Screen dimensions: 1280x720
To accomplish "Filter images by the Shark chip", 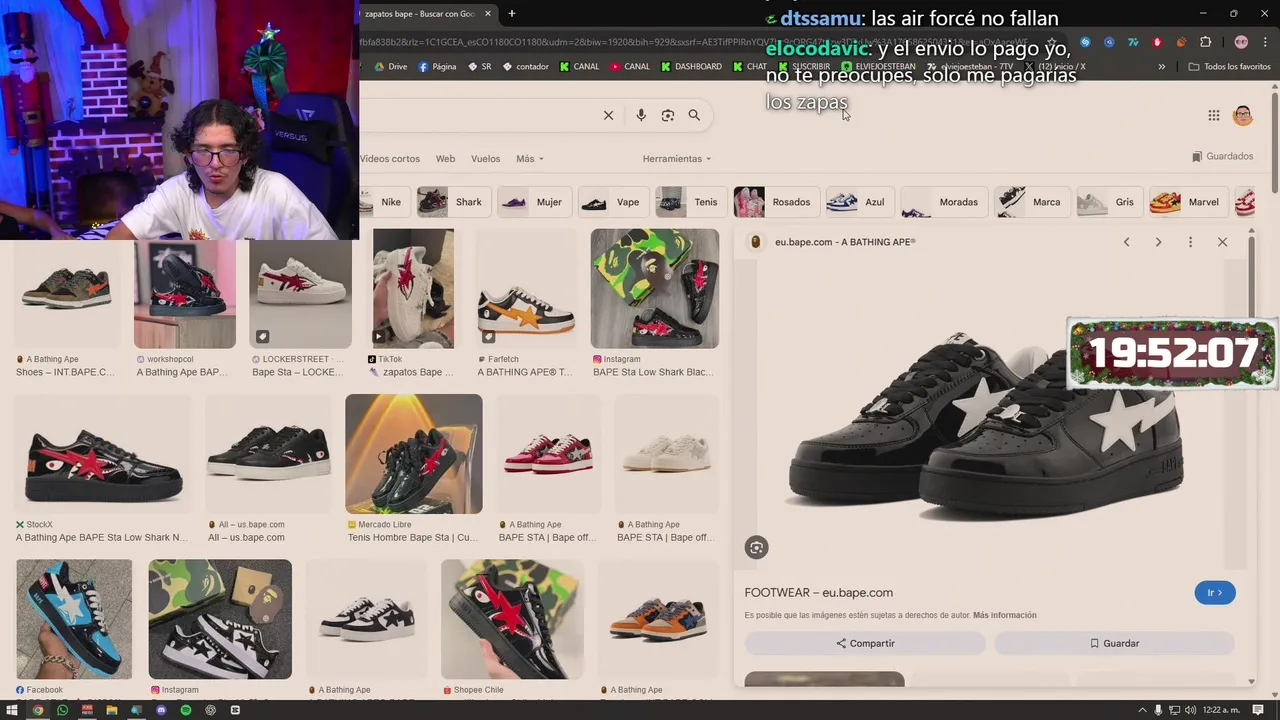I will 453,202.
